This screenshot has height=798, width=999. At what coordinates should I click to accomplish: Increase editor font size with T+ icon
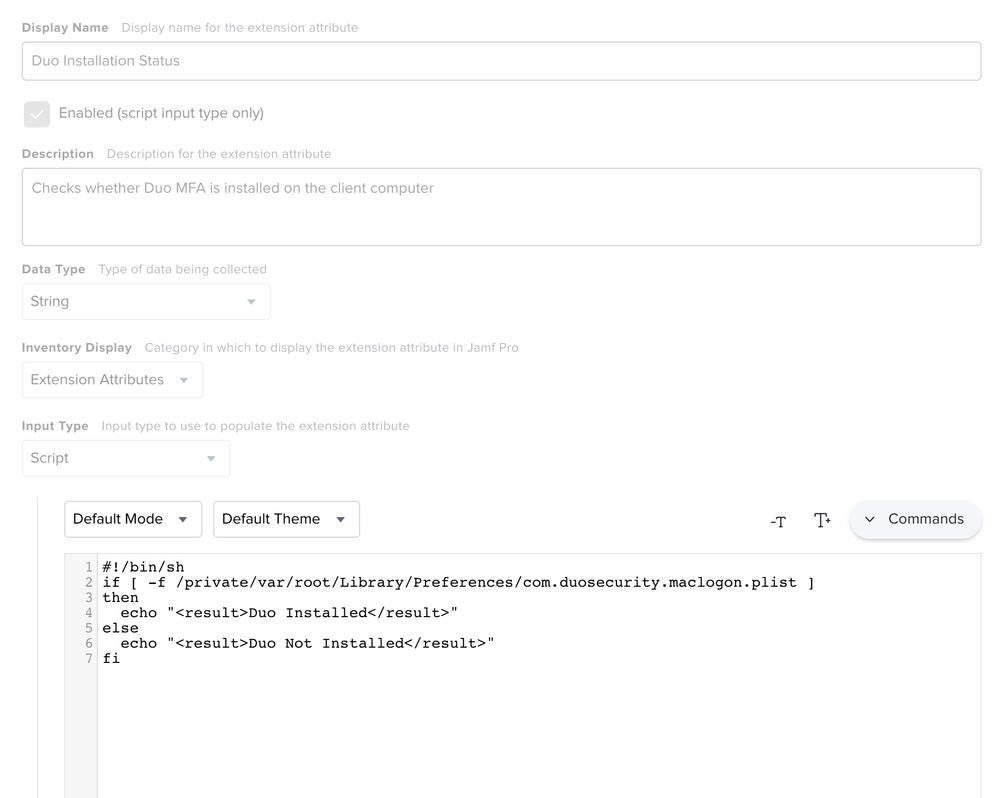click(x=822, y=520)
